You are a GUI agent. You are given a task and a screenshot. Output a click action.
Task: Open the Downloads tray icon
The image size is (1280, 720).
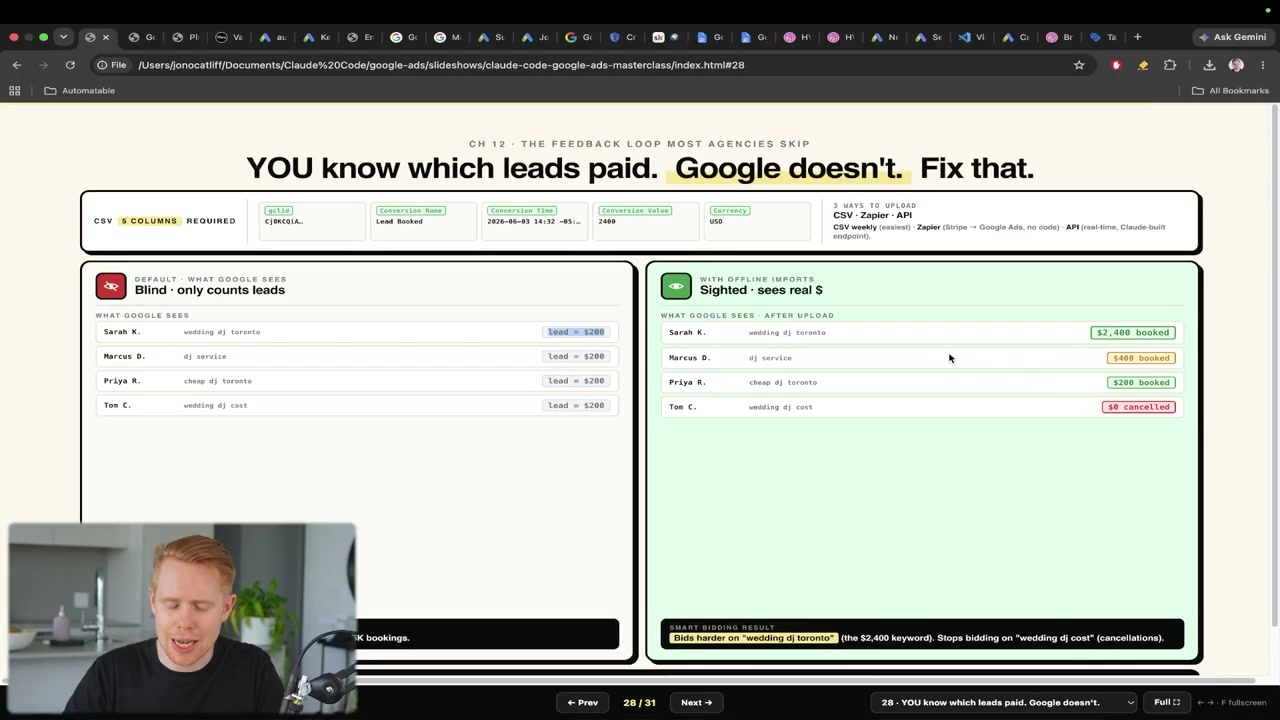[1209, 65]
